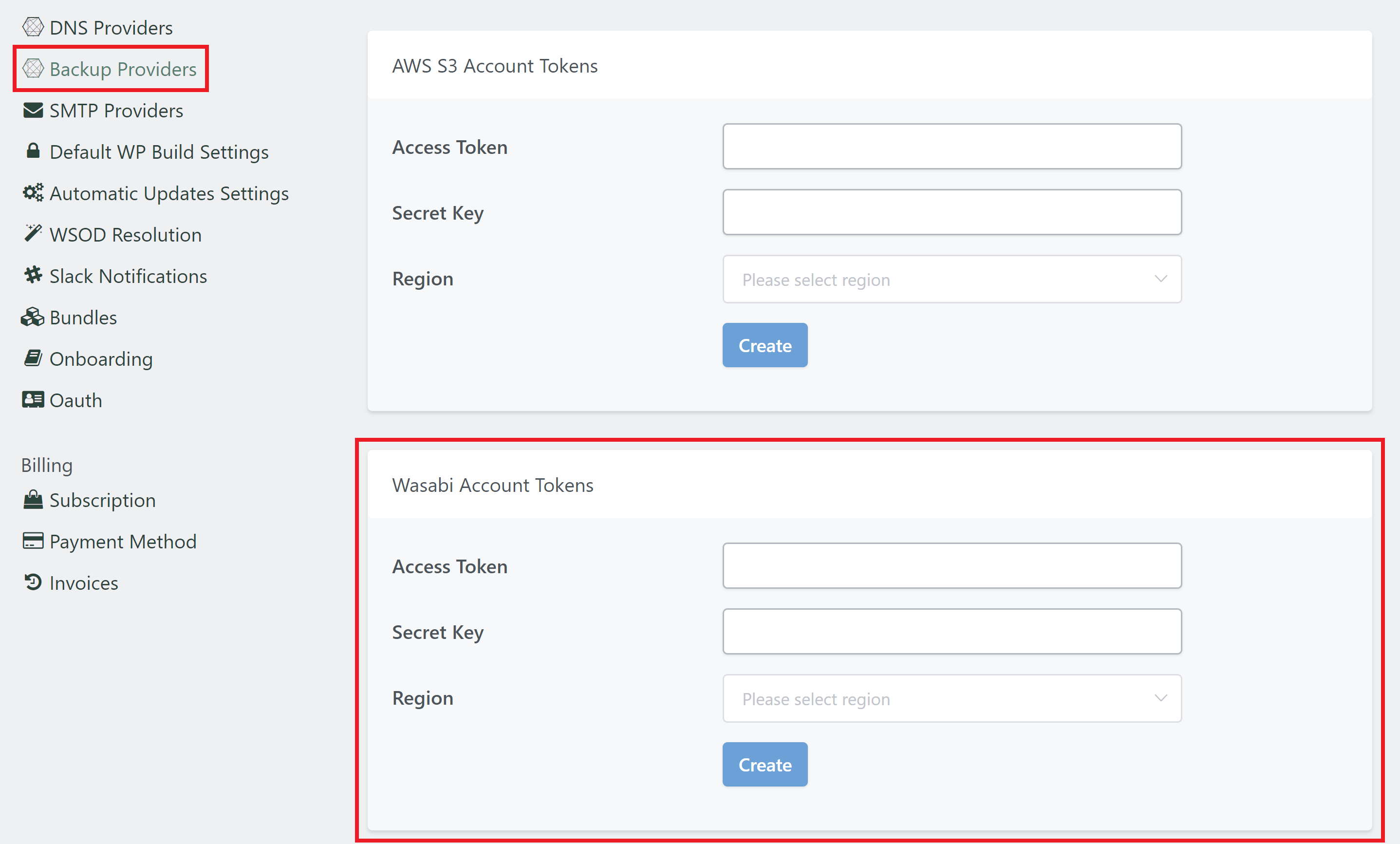Image resolution: width=1400 pixels, height=844 pixels.
Task: Focus the Wasabi Access Token field
Action: (x=952, y=566)
